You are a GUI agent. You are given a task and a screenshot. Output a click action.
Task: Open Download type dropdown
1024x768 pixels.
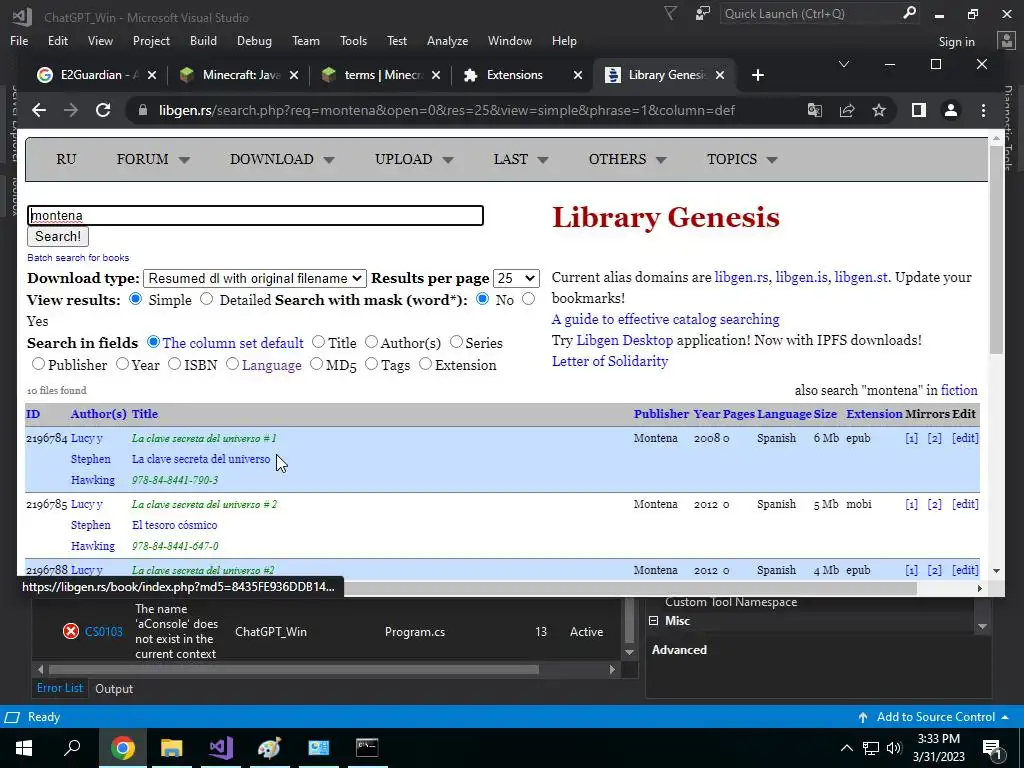point(255,278)
